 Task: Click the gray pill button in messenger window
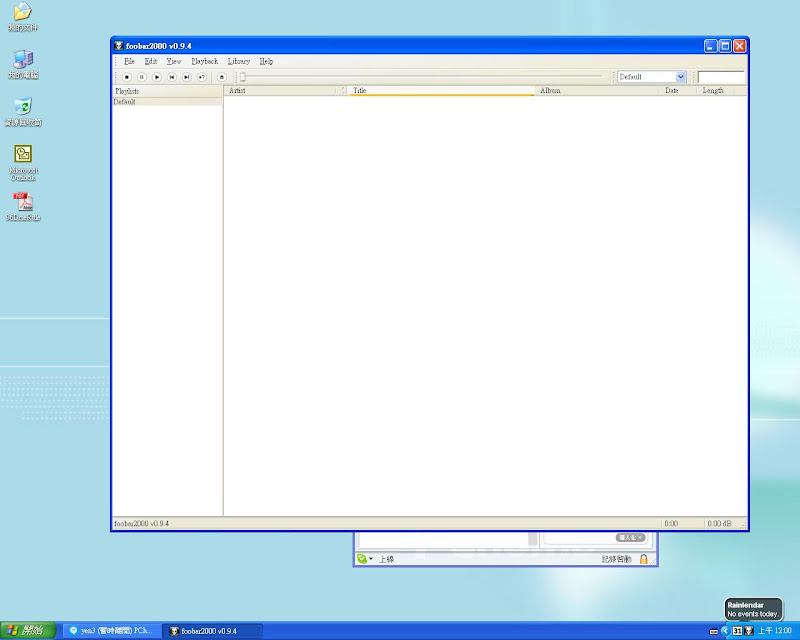point(631,537)
